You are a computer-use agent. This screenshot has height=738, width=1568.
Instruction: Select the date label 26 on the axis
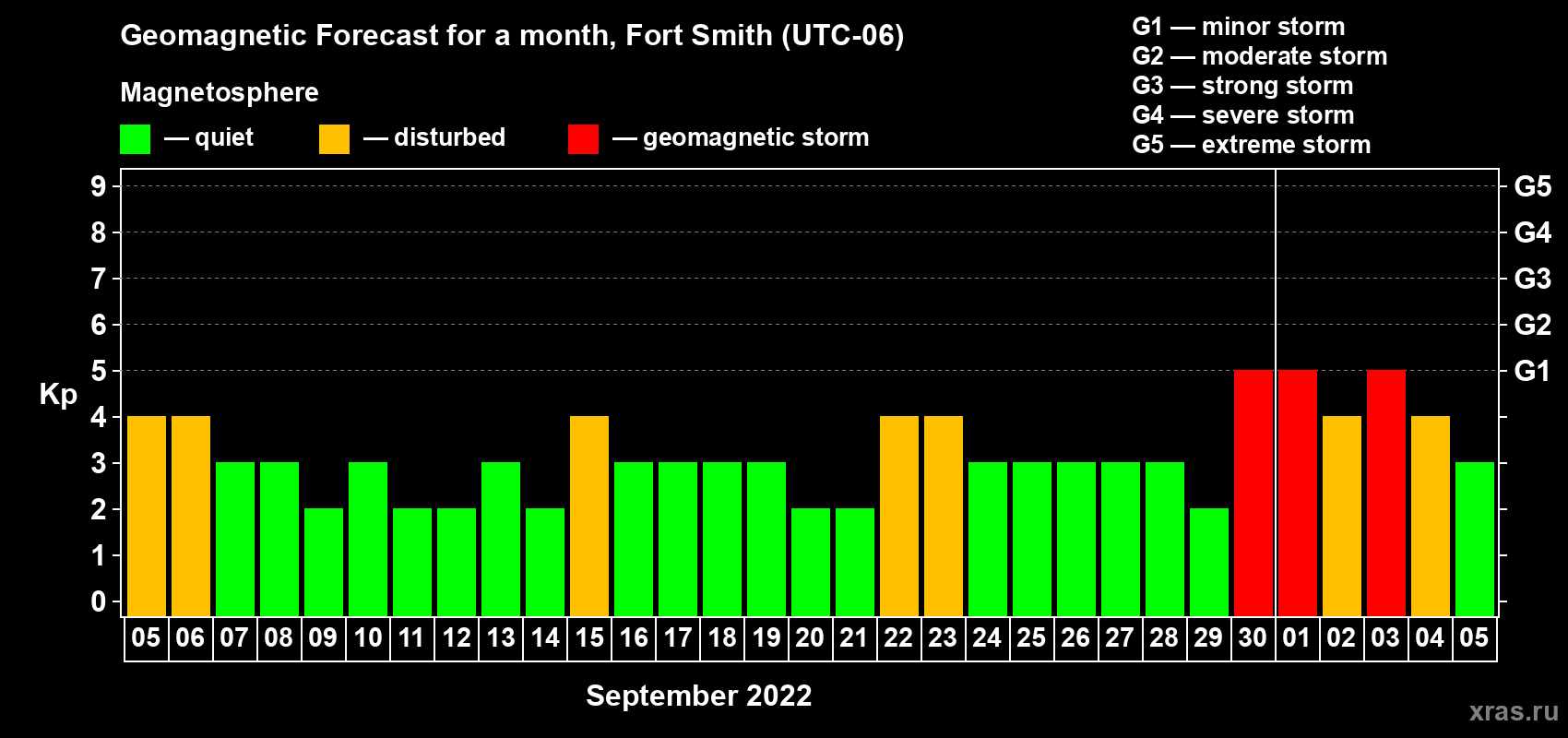point(1075,638)
